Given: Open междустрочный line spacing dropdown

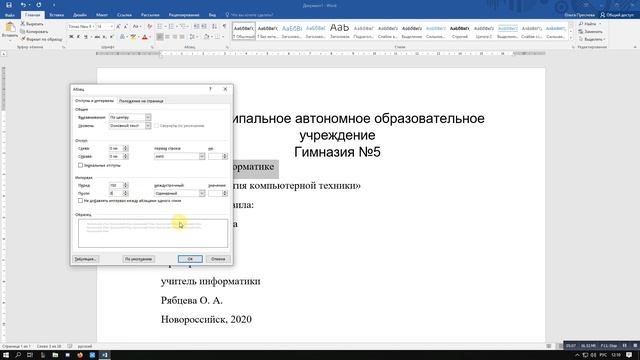Looking at the screenshot, I should pyautogui.click(x=202, y=193).
